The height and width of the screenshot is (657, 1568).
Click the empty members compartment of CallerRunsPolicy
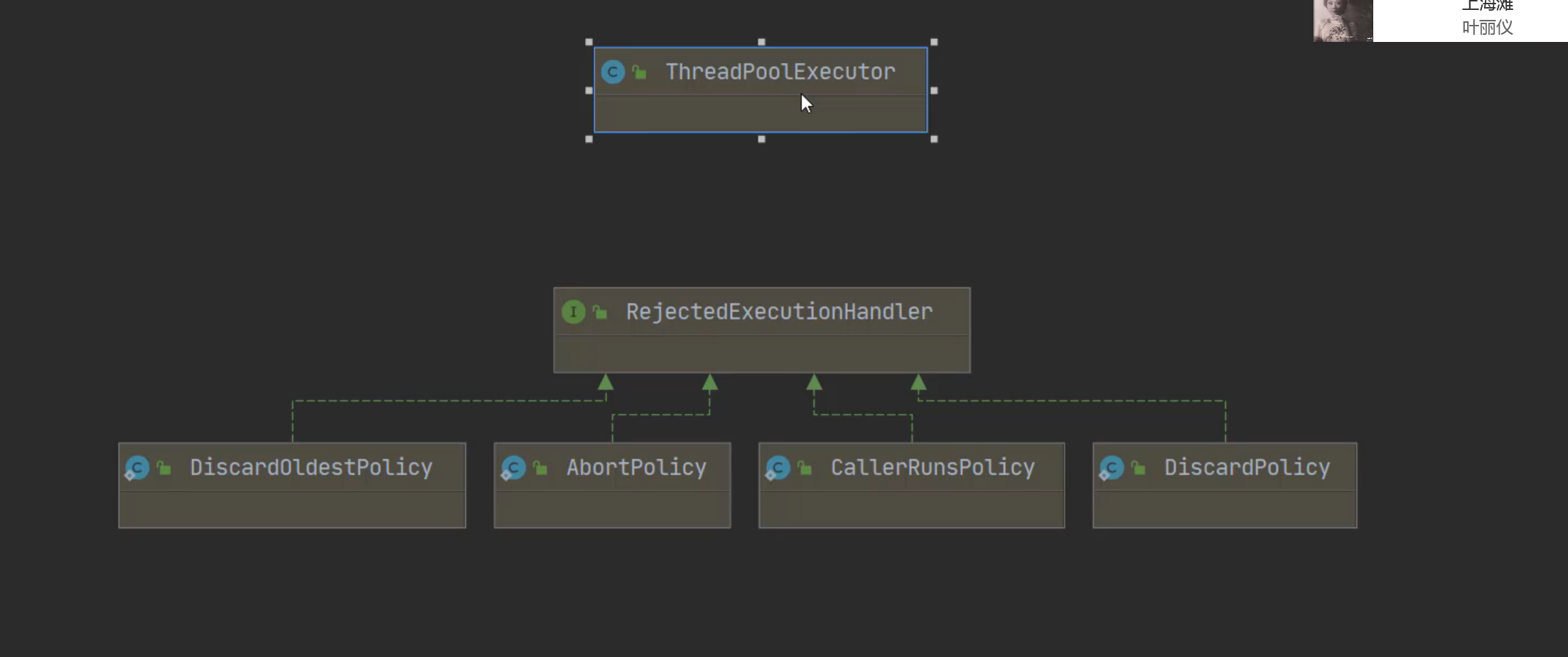point(911,509)
